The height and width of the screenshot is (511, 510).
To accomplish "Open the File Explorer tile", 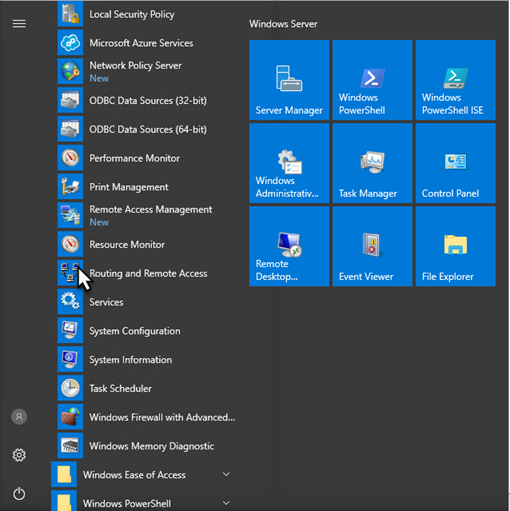I will click(x=455, y=246).
